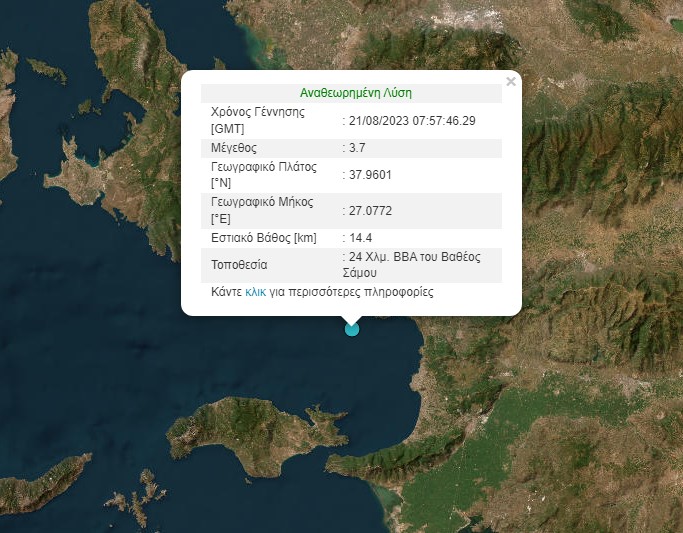
Task: Click the focal depth value 14.4
Action: click(x=358, y=237)
